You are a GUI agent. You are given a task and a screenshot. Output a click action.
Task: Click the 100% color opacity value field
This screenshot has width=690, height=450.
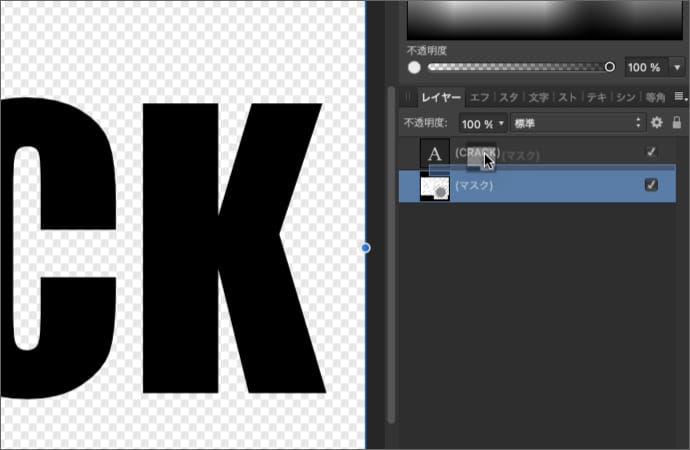coord(643,67)
